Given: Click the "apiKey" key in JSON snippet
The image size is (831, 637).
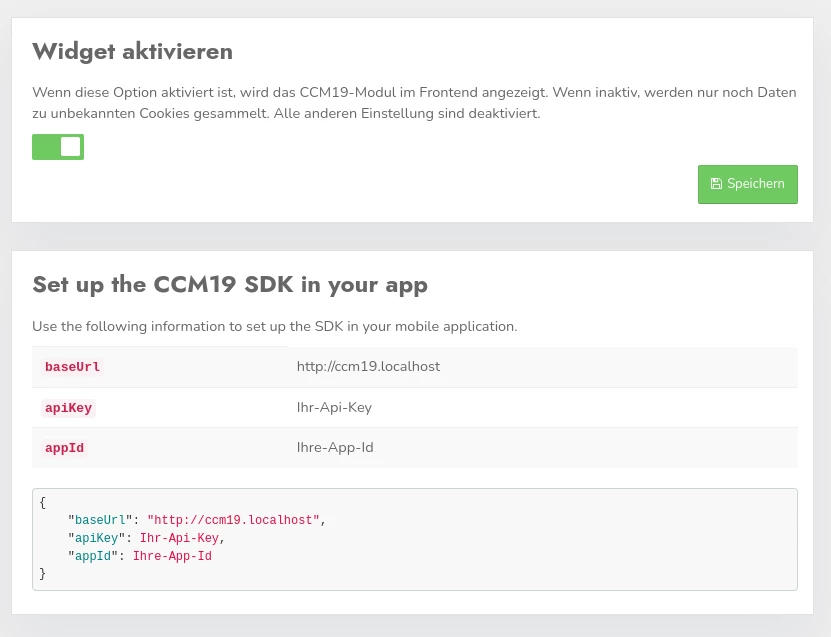Looking at the screenshot, I should (96, 539).
